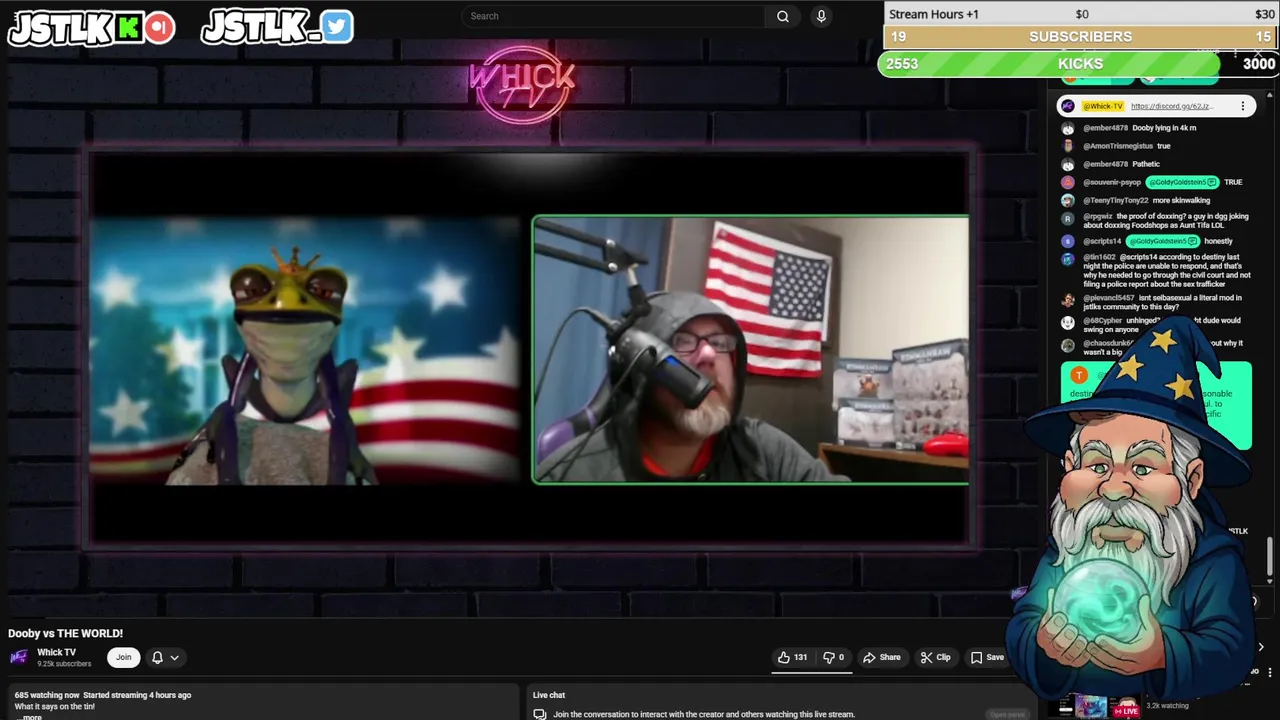Like the video with thumbs up
Viewport: 1280px width, 720px height.
pos(792,657)
